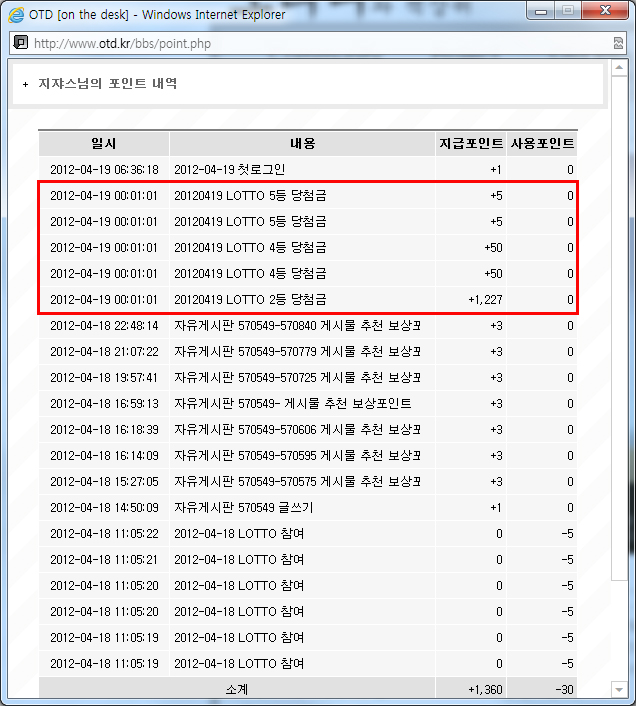Click the vertical scrollbar thumb

[x=619, y=328]
